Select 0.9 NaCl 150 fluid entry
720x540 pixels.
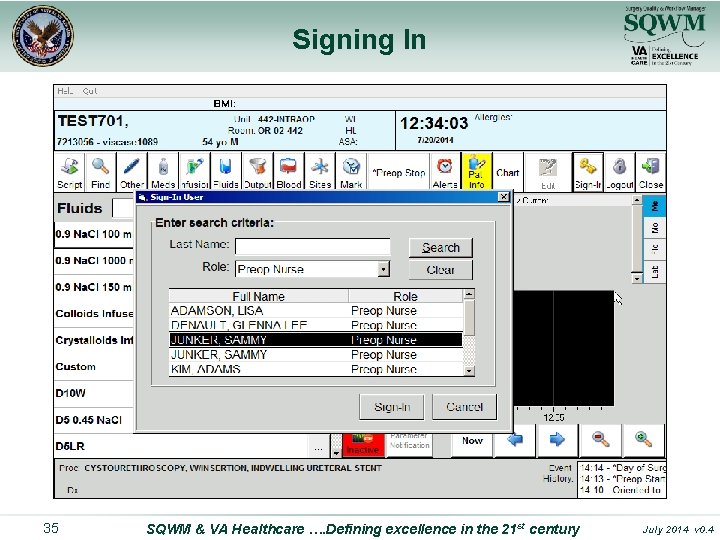(94, 287)
